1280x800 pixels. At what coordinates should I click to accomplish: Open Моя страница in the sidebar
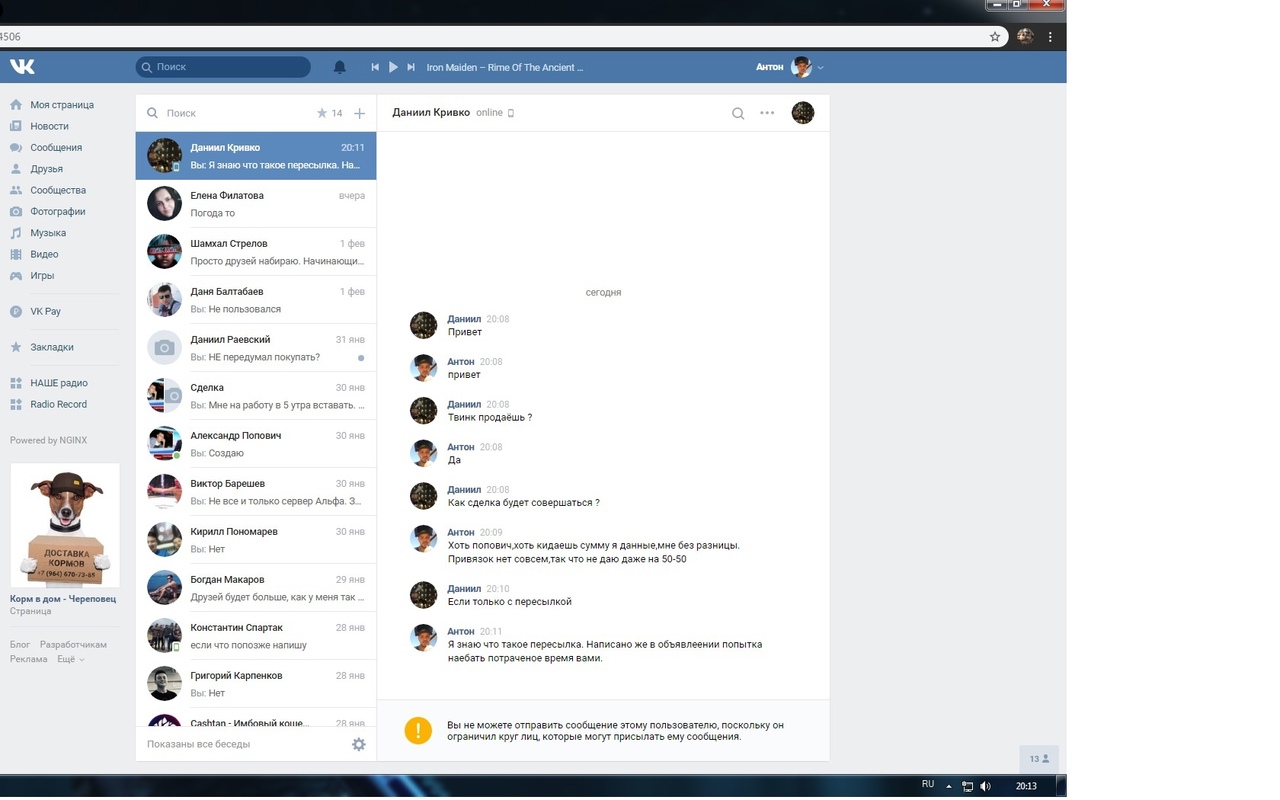(x=62, y=105)
